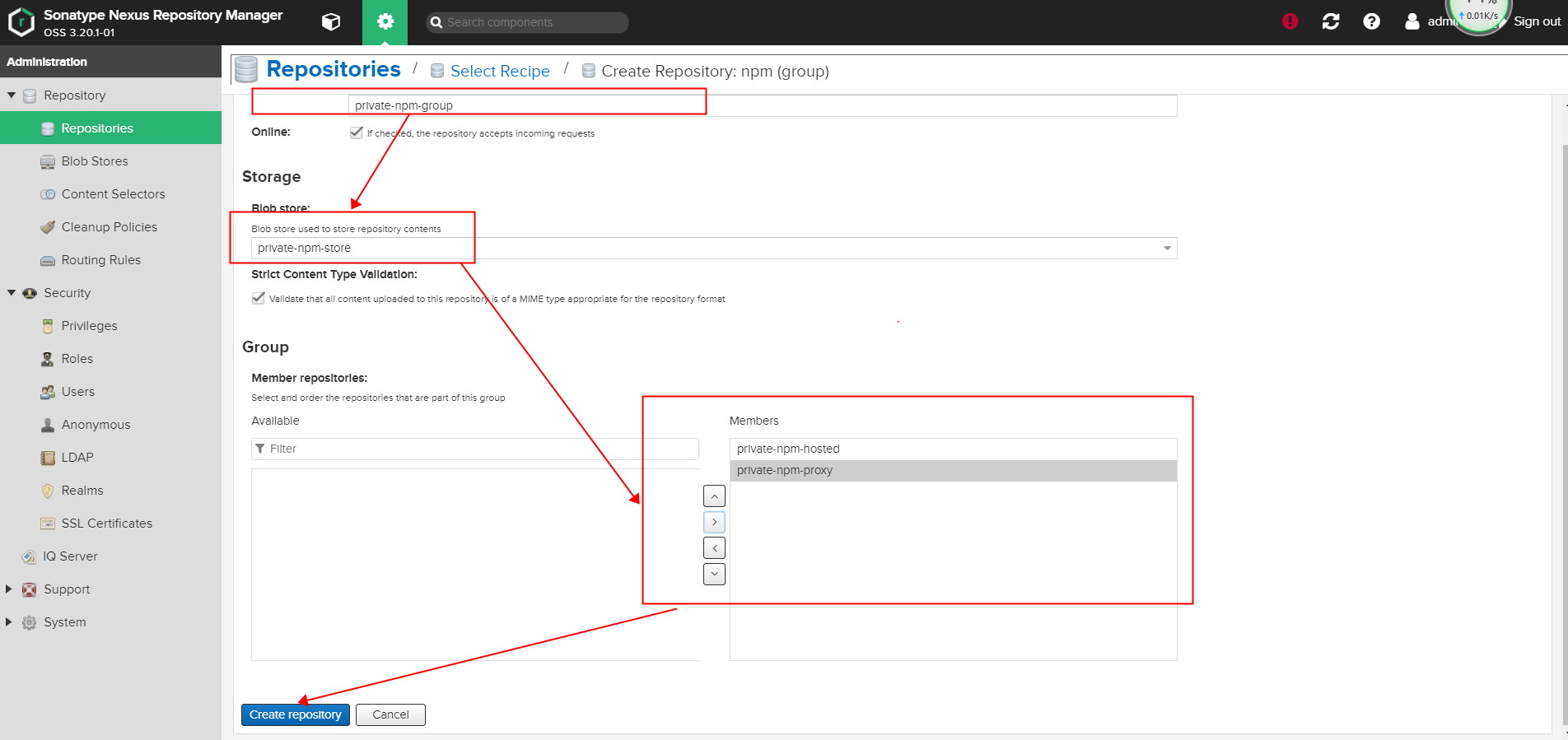Viewport: 1568px width, 740px height.
Task: Open Blob Stores in the sidebar
Action: coord(110,161)
